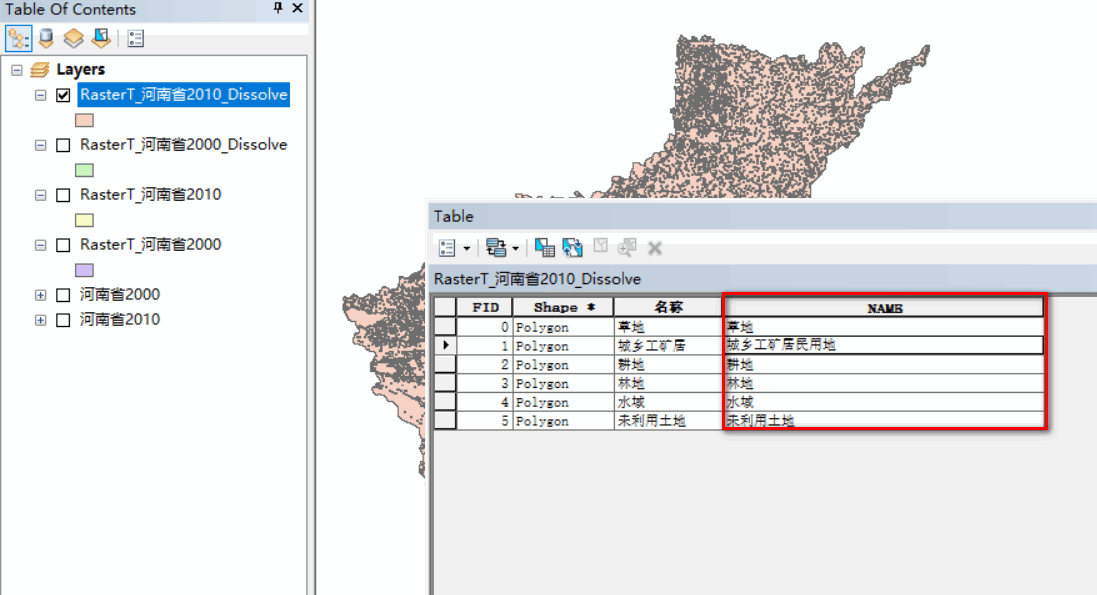Viewport: 1097px width, 595px height.
Task: Collapse RasterT_河南省2010_Dissolve layer legend
Action: pyautogui.click(x=41, y=95)
